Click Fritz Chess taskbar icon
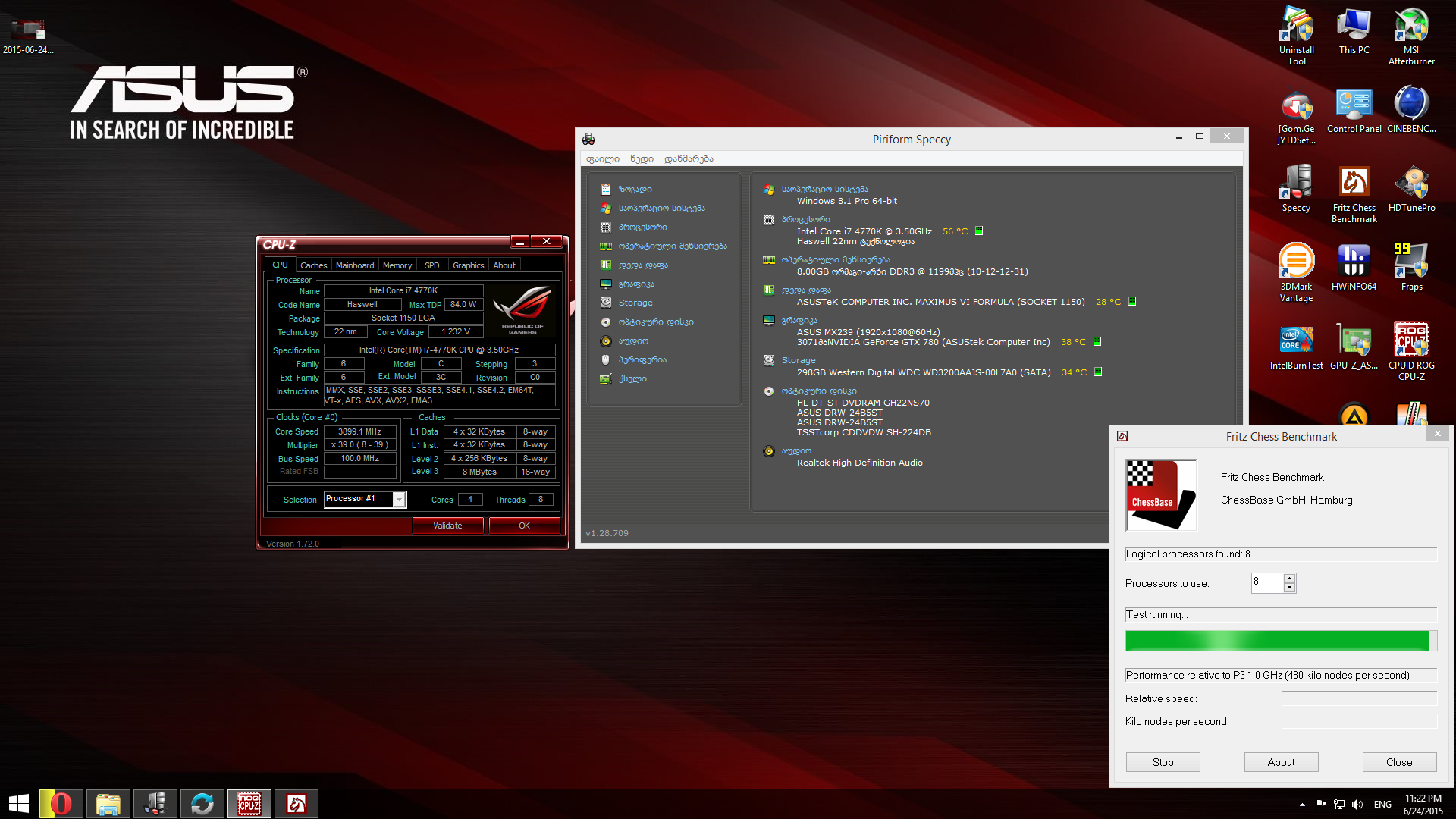The image size is (1456, 819). [x=297, y=804]
